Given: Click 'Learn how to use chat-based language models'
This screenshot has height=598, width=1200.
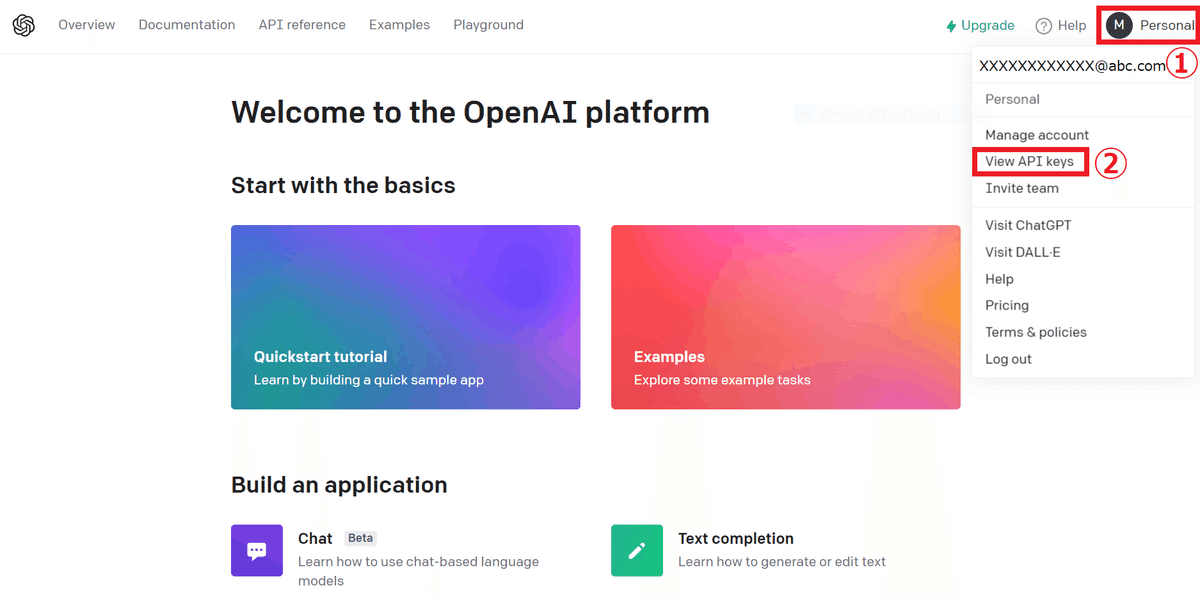Looking at the screenshot, I should 418,571.
